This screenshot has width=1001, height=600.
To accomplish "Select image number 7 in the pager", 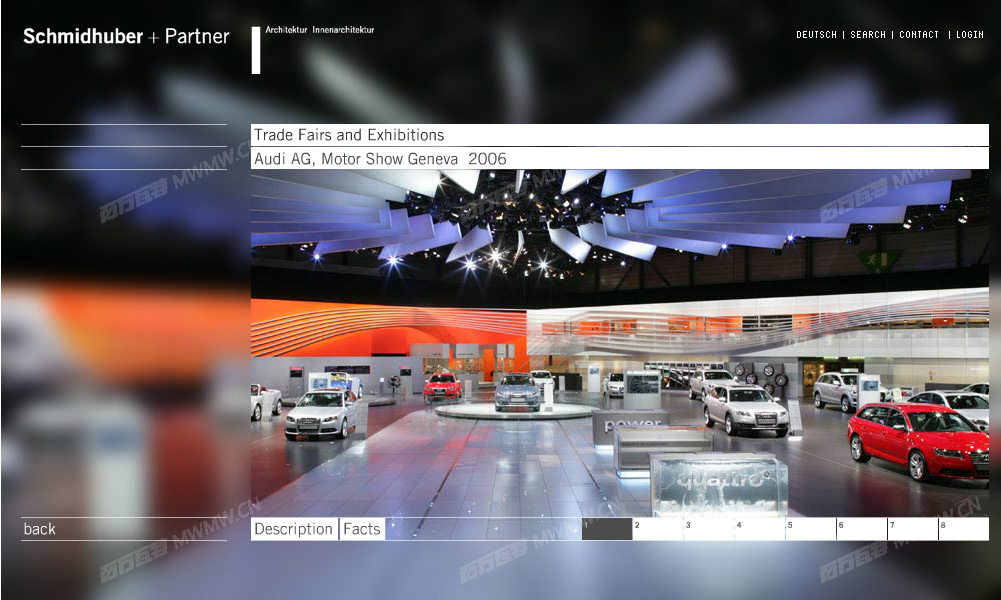I will click(x=913, y=529).
